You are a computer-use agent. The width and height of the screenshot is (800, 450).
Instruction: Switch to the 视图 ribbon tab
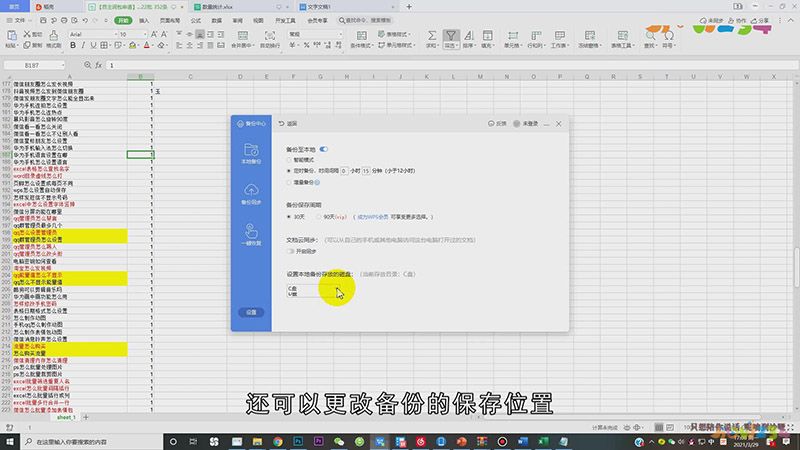tap(258, 20)
